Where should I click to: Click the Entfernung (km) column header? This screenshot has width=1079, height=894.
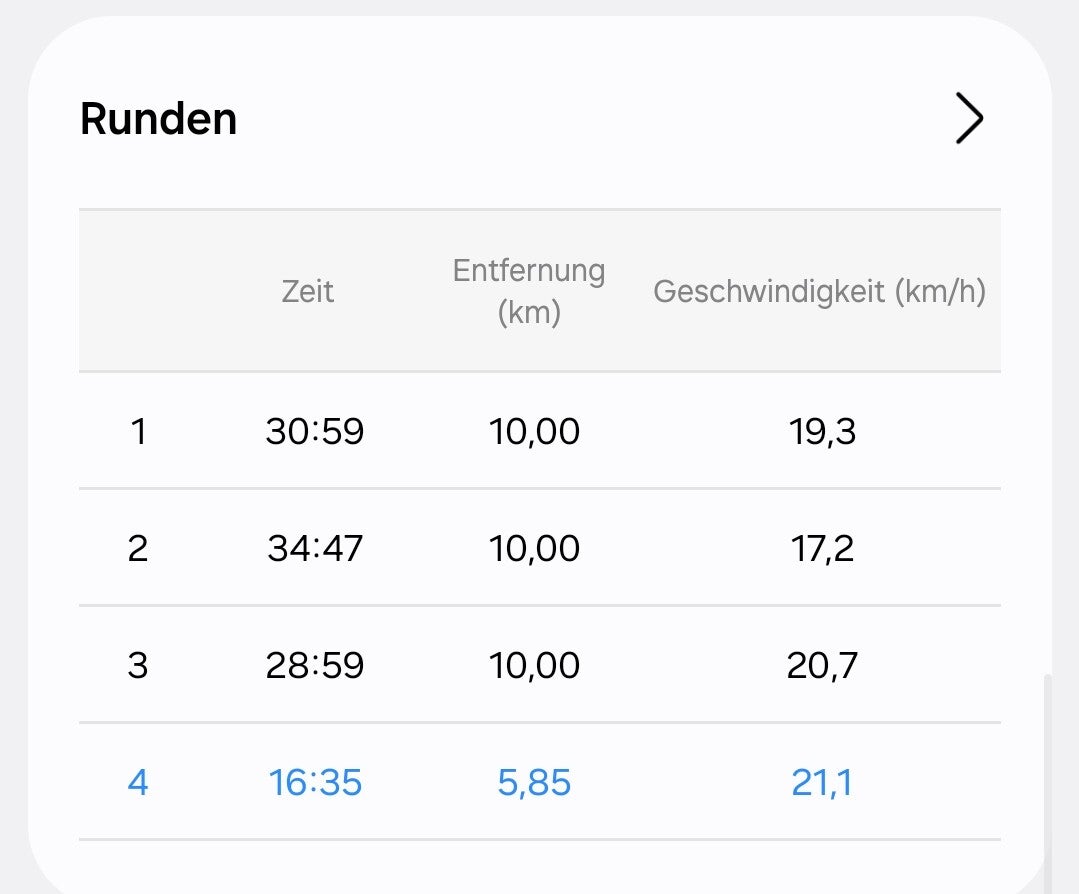[528, 291]
